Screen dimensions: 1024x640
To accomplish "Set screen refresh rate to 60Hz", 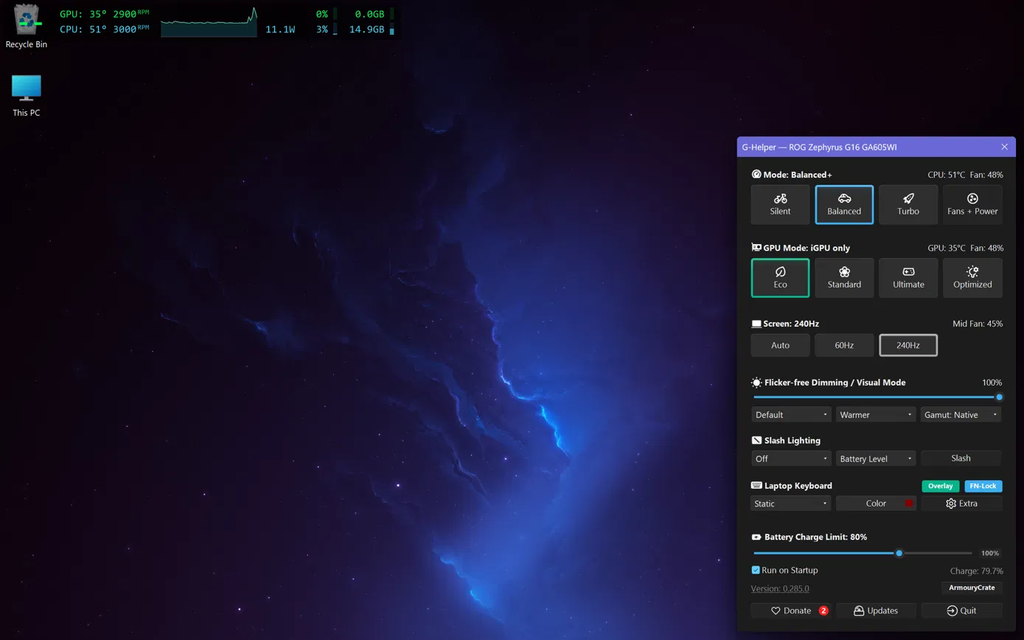I will (844, 345).
